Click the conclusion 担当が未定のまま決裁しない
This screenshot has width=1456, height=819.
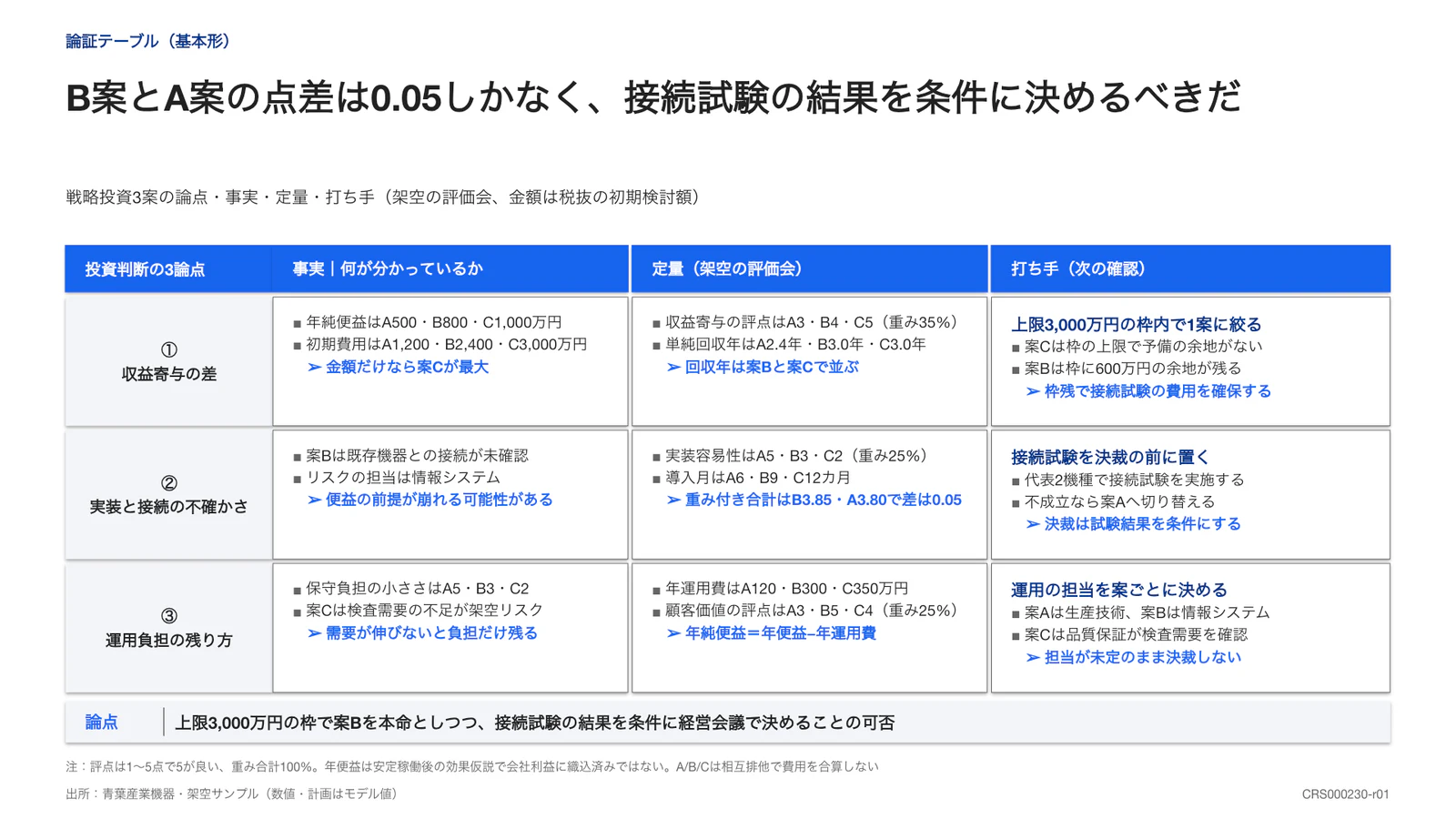[x=1134, y=657]
